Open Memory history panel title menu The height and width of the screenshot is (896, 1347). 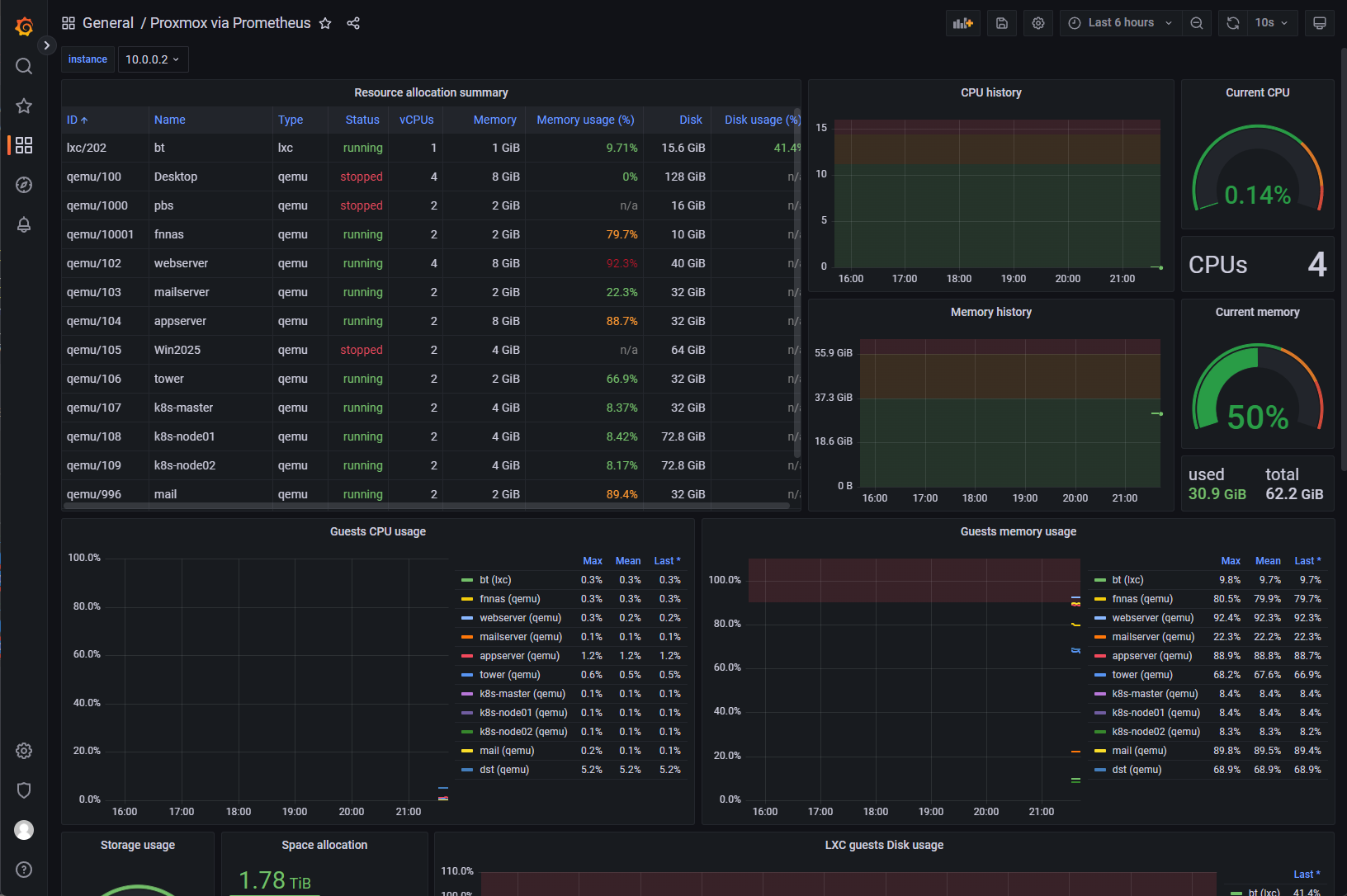[x=991, y=312]
